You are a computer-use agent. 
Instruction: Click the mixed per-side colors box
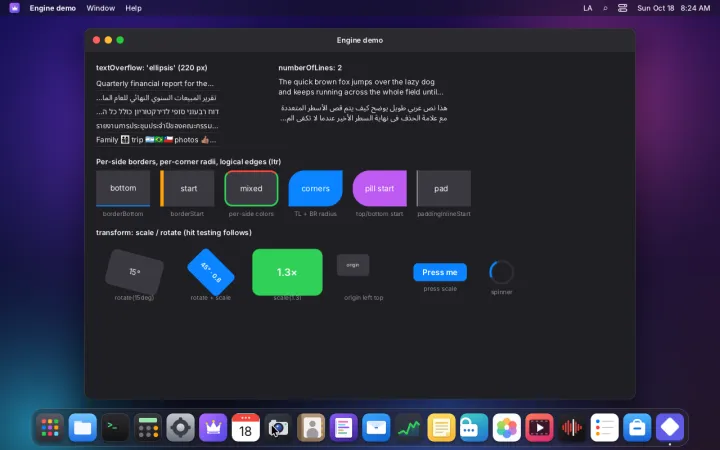click(251, 188)
